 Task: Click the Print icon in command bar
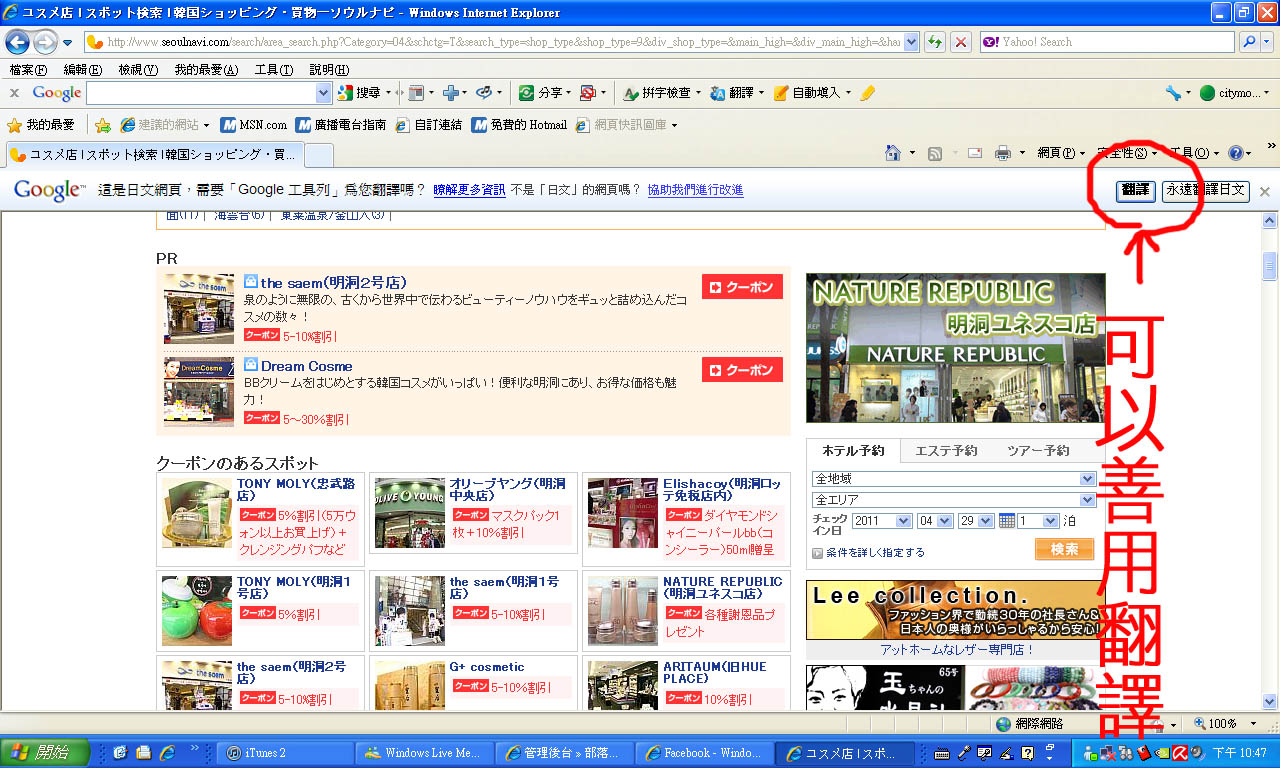1003,153
